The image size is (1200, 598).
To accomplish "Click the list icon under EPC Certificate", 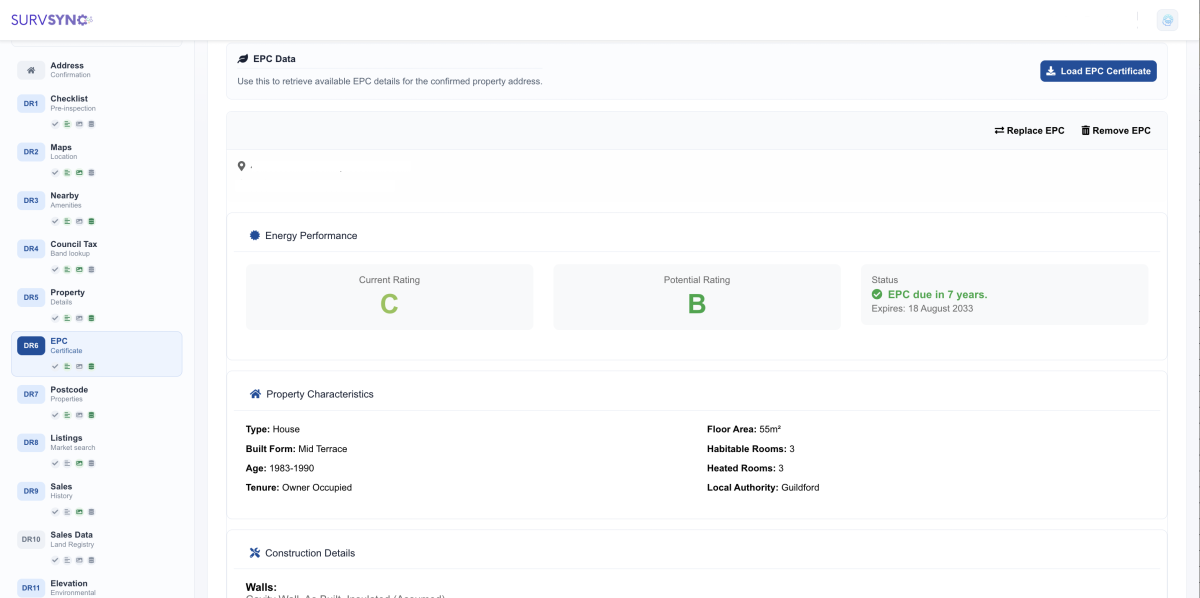I will (67, 367).
